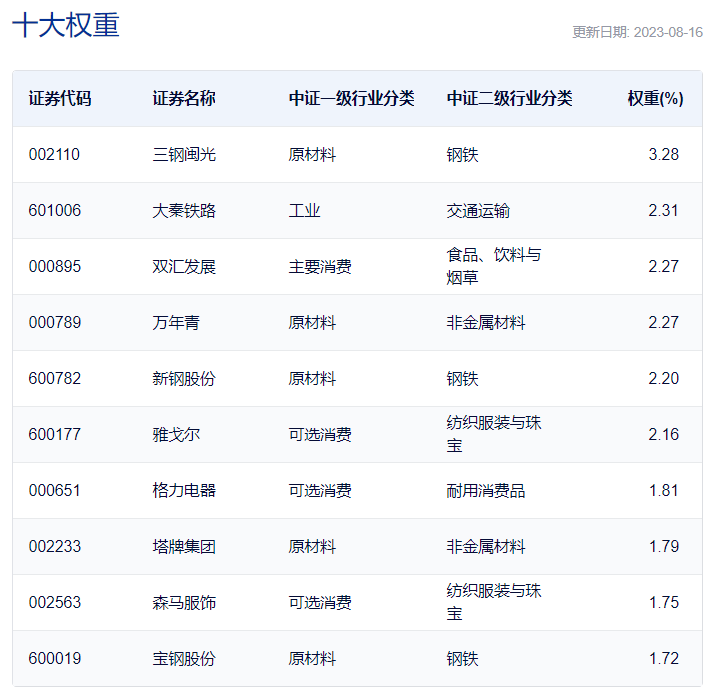Click stock name 万年青
The height and width of the screenshot is (695, 711).
coord(176,322)
